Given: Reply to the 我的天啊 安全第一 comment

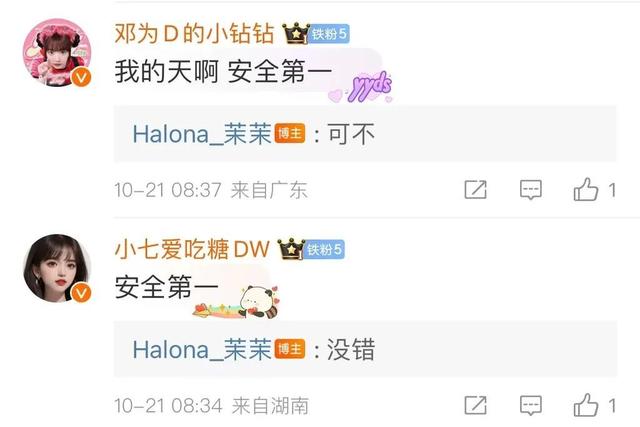Looking at the screenshot, I should tap(531, 190).
